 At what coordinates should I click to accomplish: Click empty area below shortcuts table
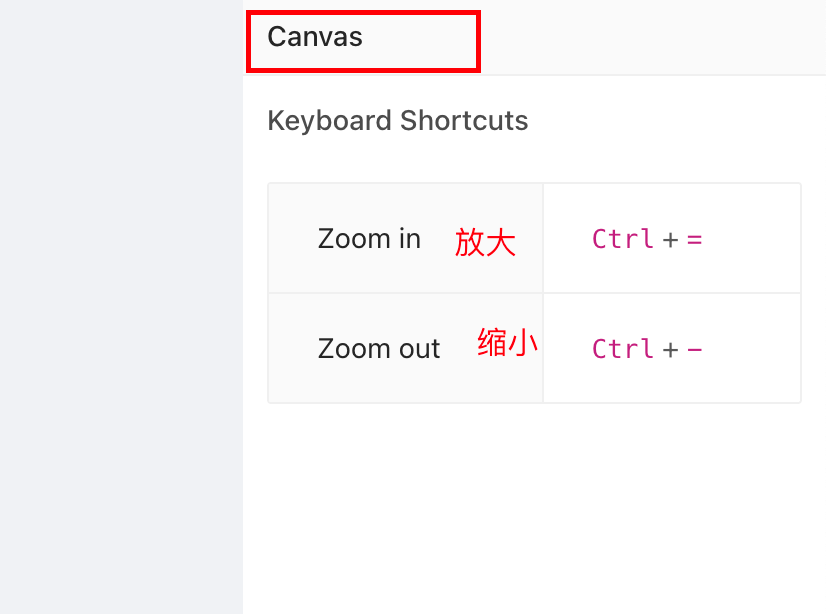click(534, 506)
